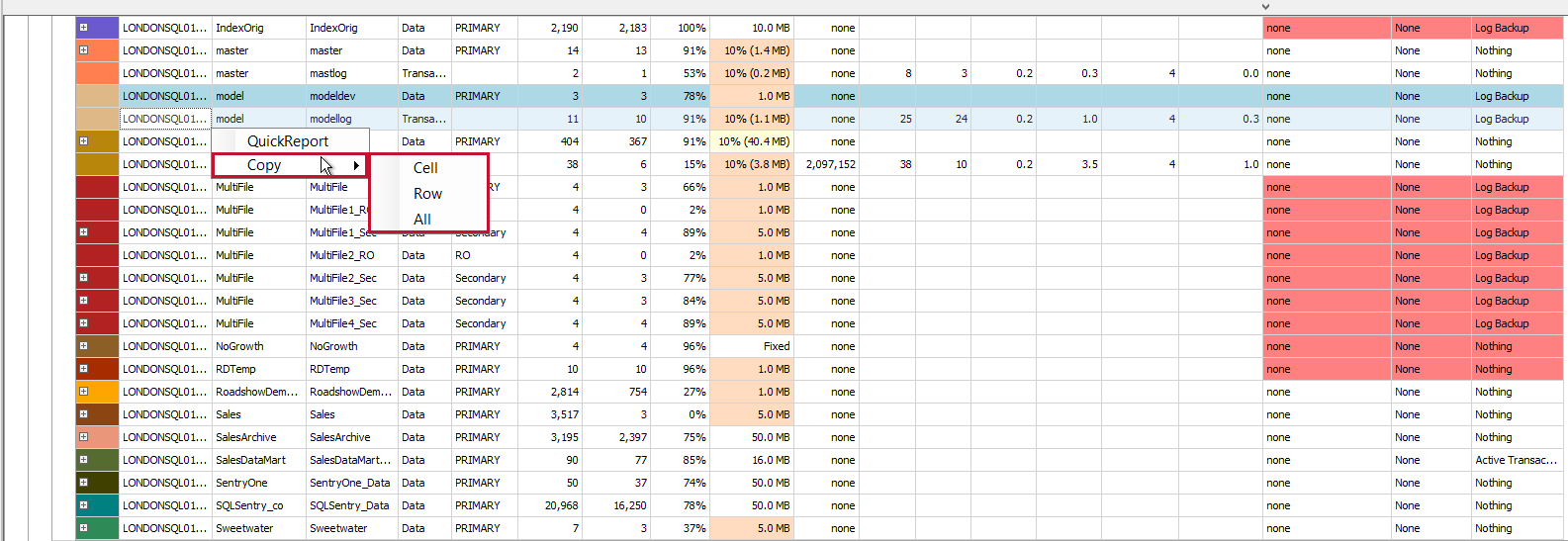The width and height of the screenshot is (1568, 541).
Task: Select All in the Copy submenu
Action: click(x=422, y=220)
